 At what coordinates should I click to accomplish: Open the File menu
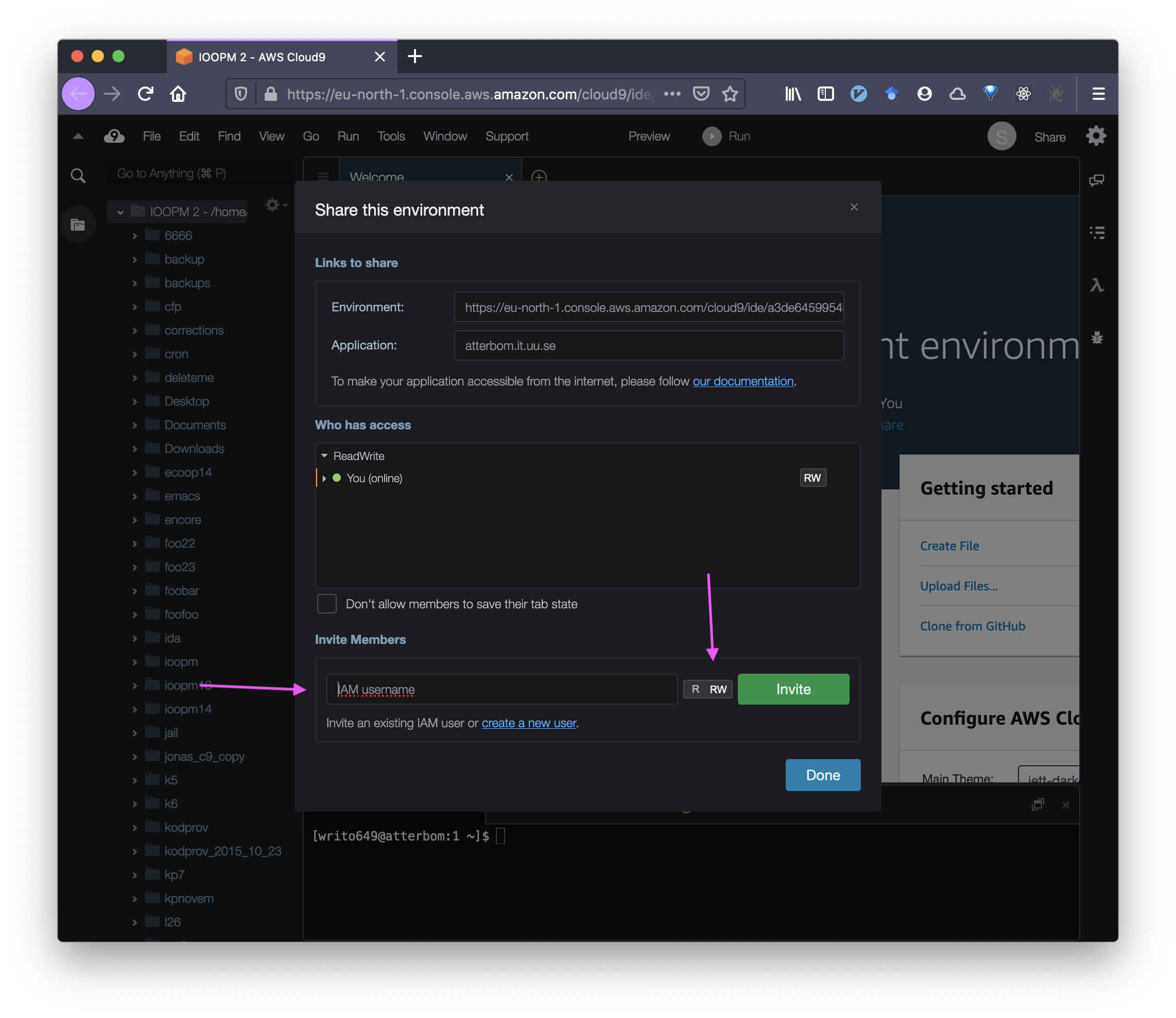pos(152,136)
